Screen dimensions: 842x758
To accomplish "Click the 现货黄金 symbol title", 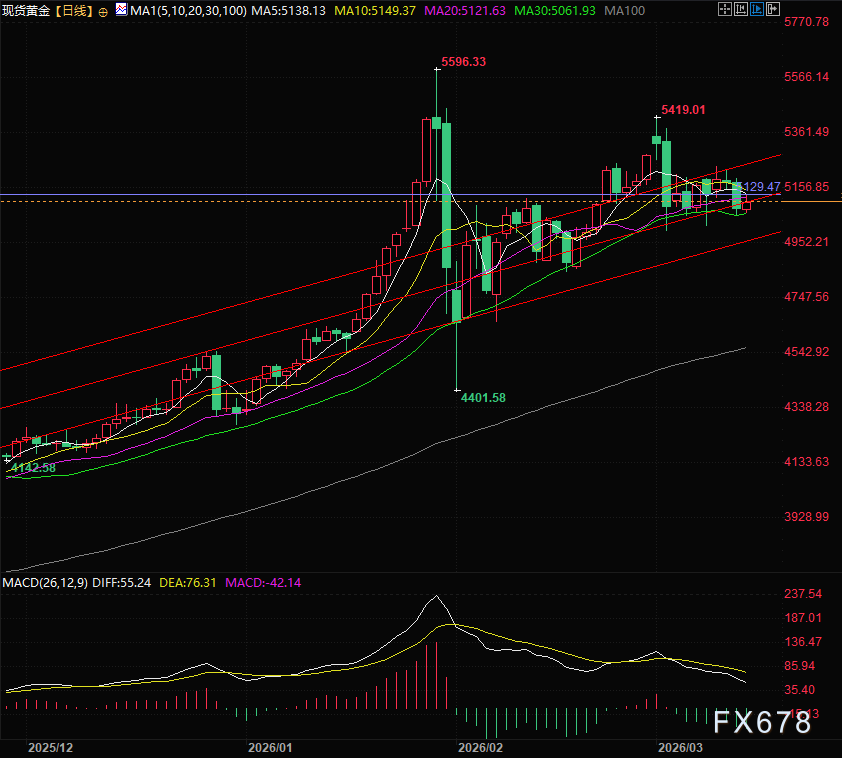I will click(x=26, y=11).
